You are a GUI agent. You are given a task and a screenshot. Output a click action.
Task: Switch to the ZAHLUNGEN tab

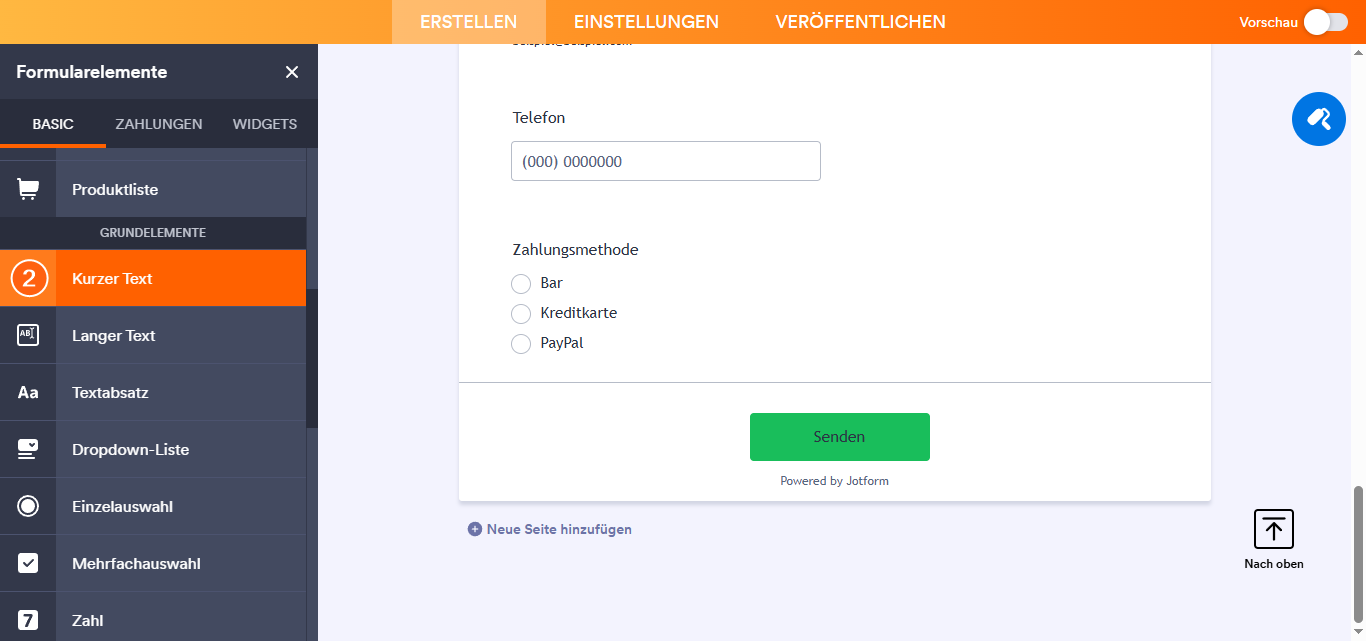tap(158, 123)
